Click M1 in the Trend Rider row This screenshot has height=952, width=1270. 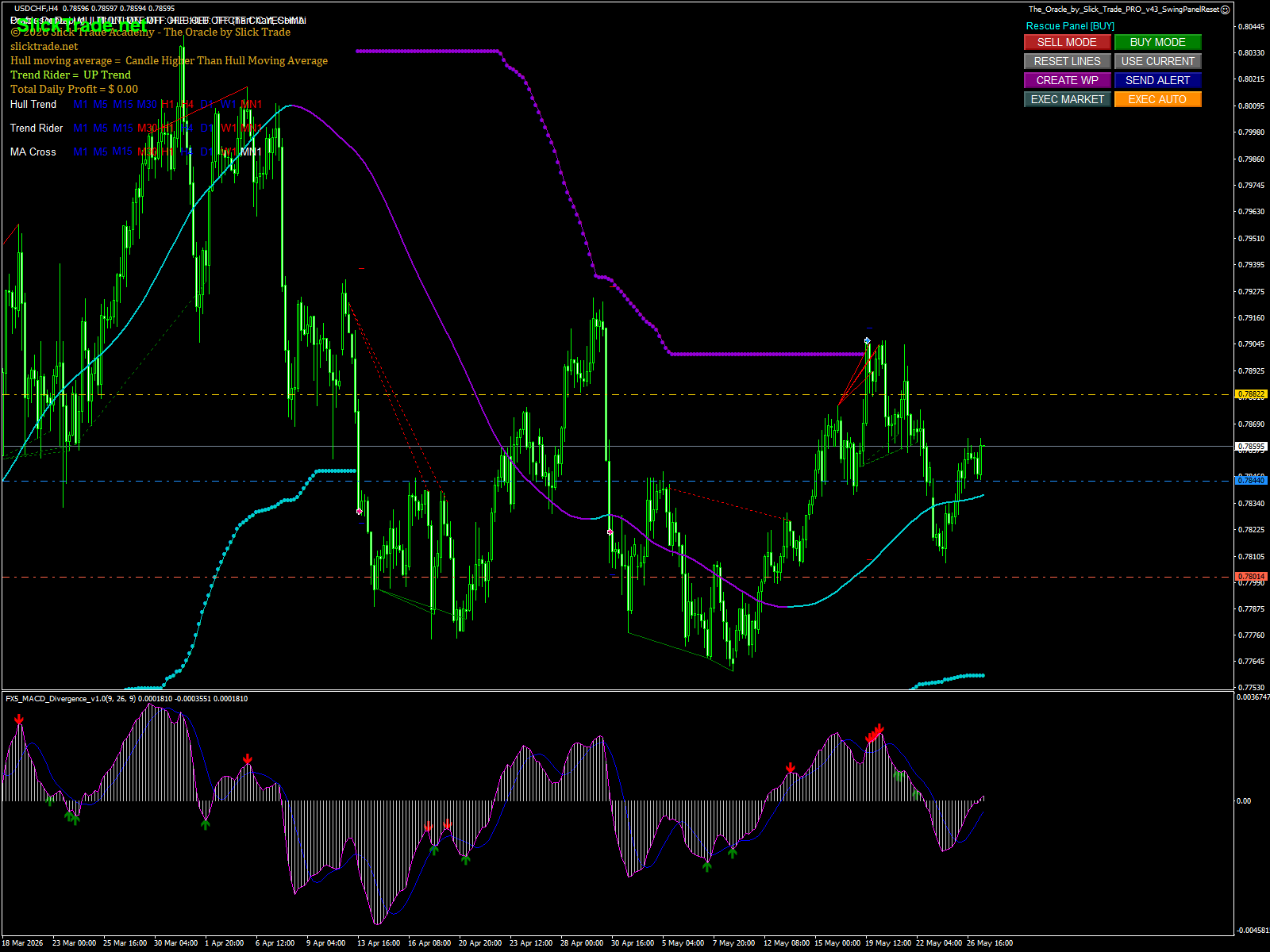80,128
